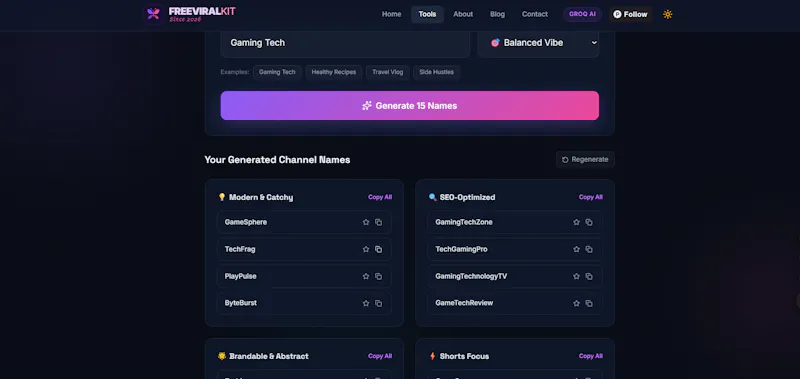The height and width of the screenshot is (379, 800).
Task: Star the PlayPulse channel name
Action: (366, 276)
